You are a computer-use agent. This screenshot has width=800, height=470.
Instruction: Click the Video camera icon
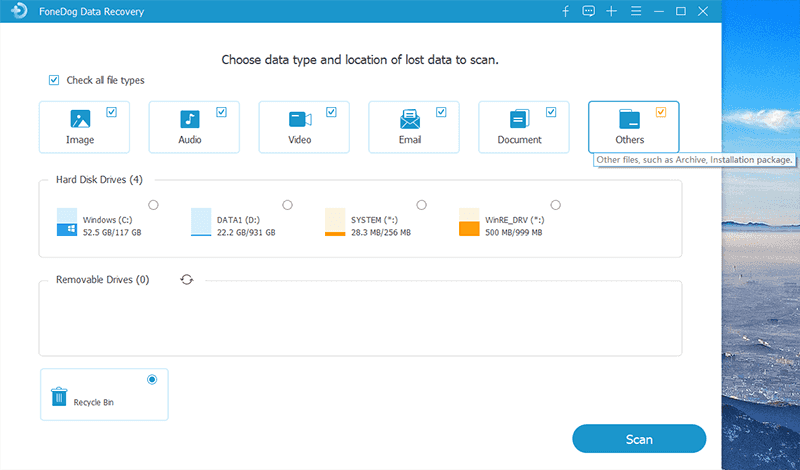[300, 119]
